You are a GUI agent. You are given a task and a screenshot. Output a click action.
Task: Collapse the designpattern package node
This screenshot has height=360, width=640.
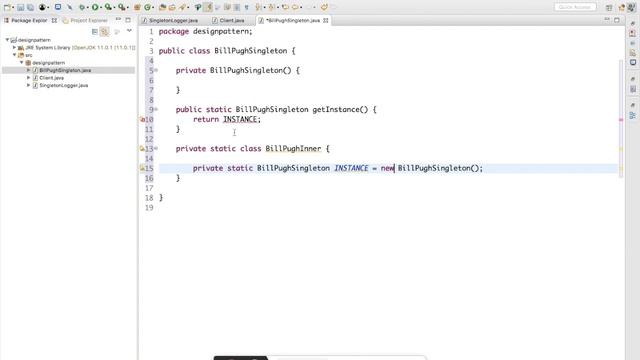pos(22,62)
